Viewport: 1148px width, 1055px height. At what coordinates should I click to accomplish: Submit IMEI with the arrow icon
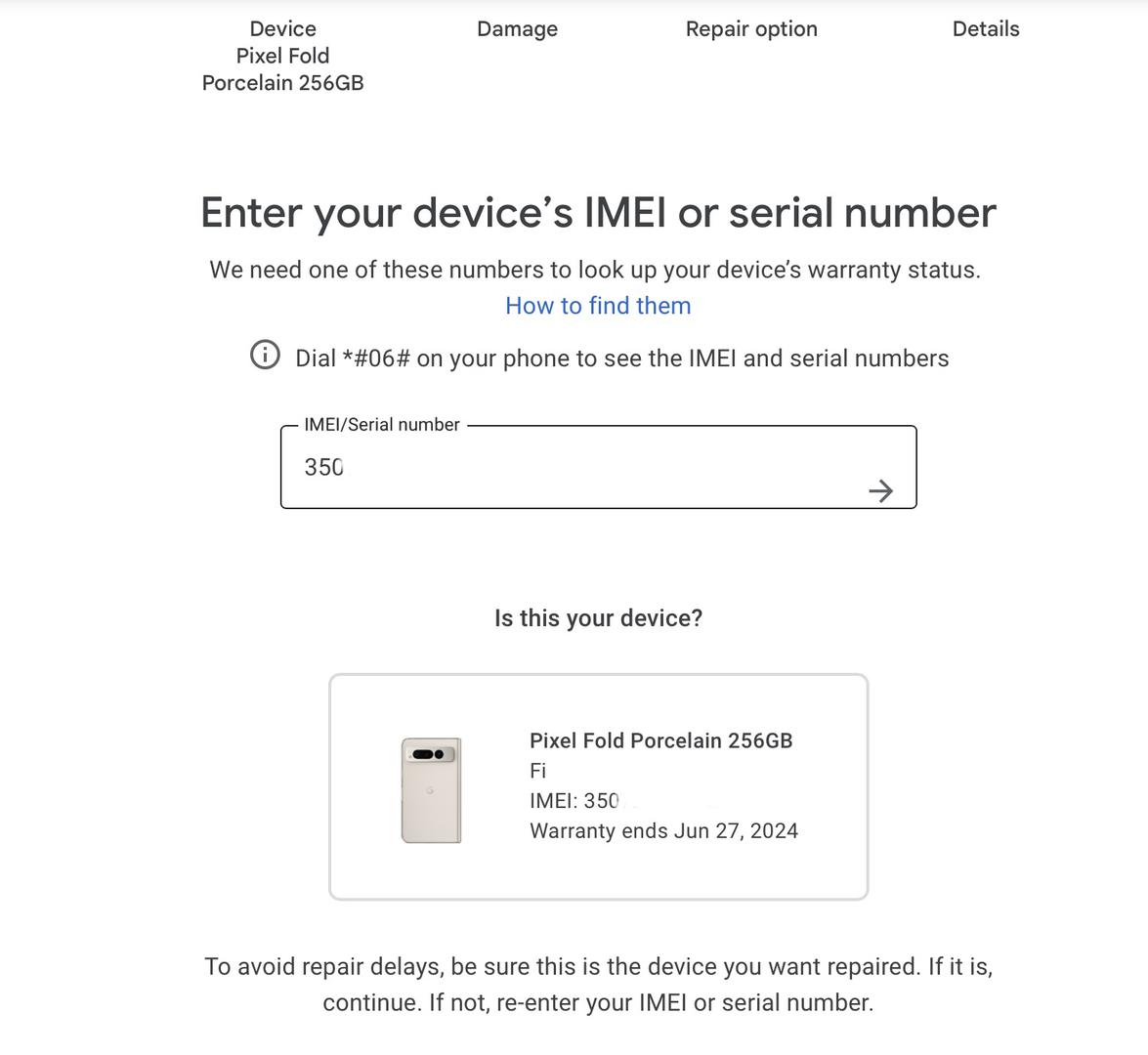point(880,490)
